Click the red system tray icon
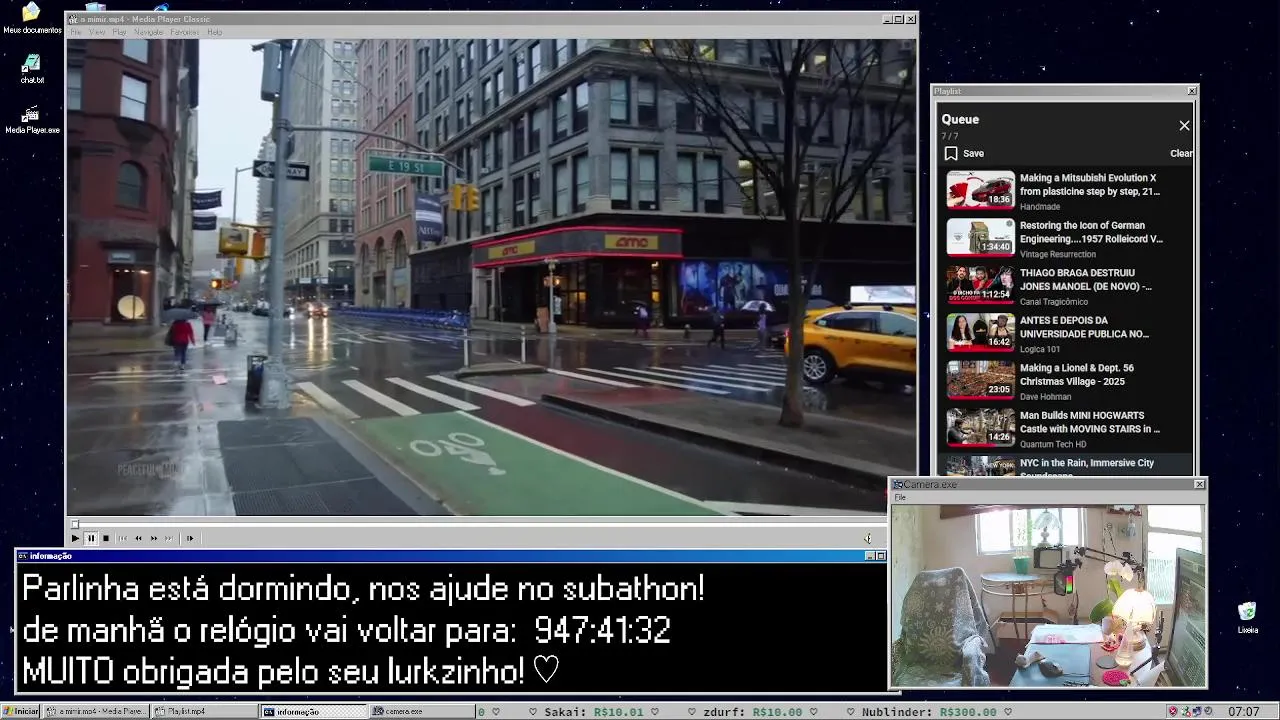 point(1173,711)
